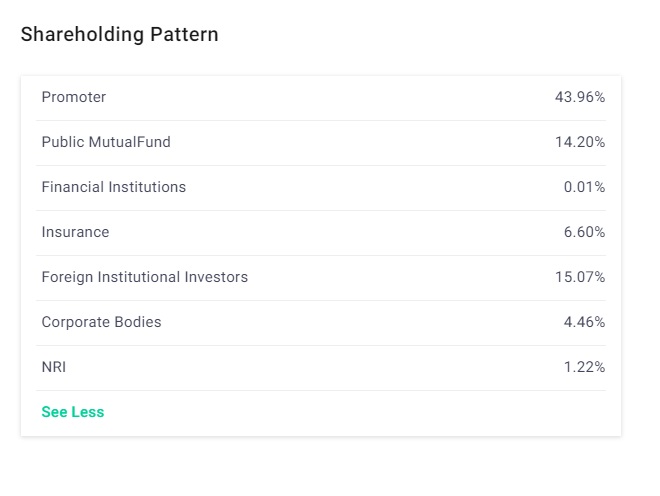The height and width of the screenshot is (496, 660).
Task: Click the word Pattern in the title
Action: (x=184, y=34)
